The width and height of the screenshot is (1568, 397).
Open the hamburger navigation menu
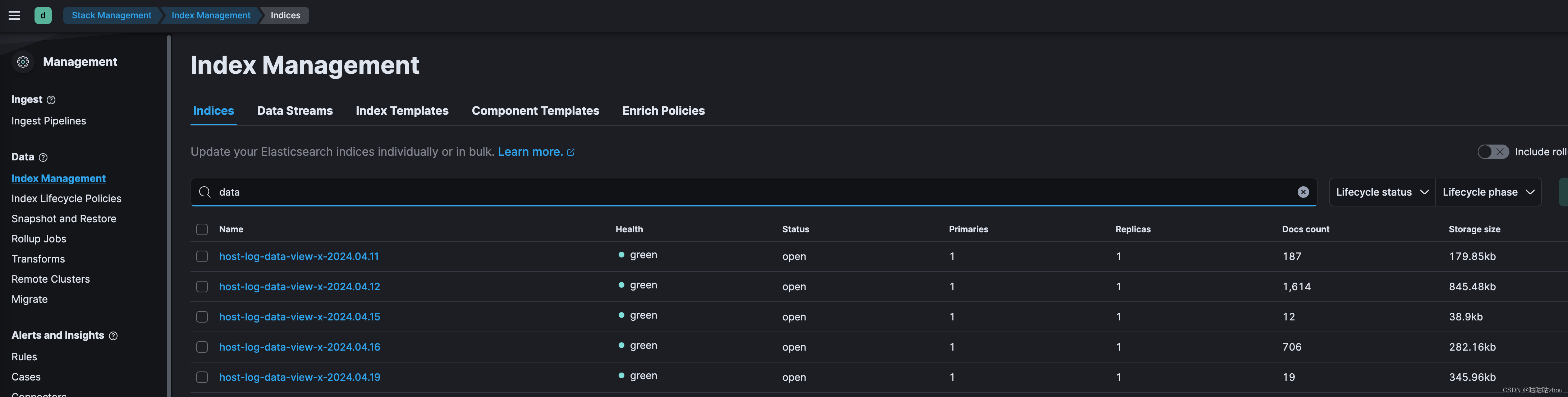point(14,15)
